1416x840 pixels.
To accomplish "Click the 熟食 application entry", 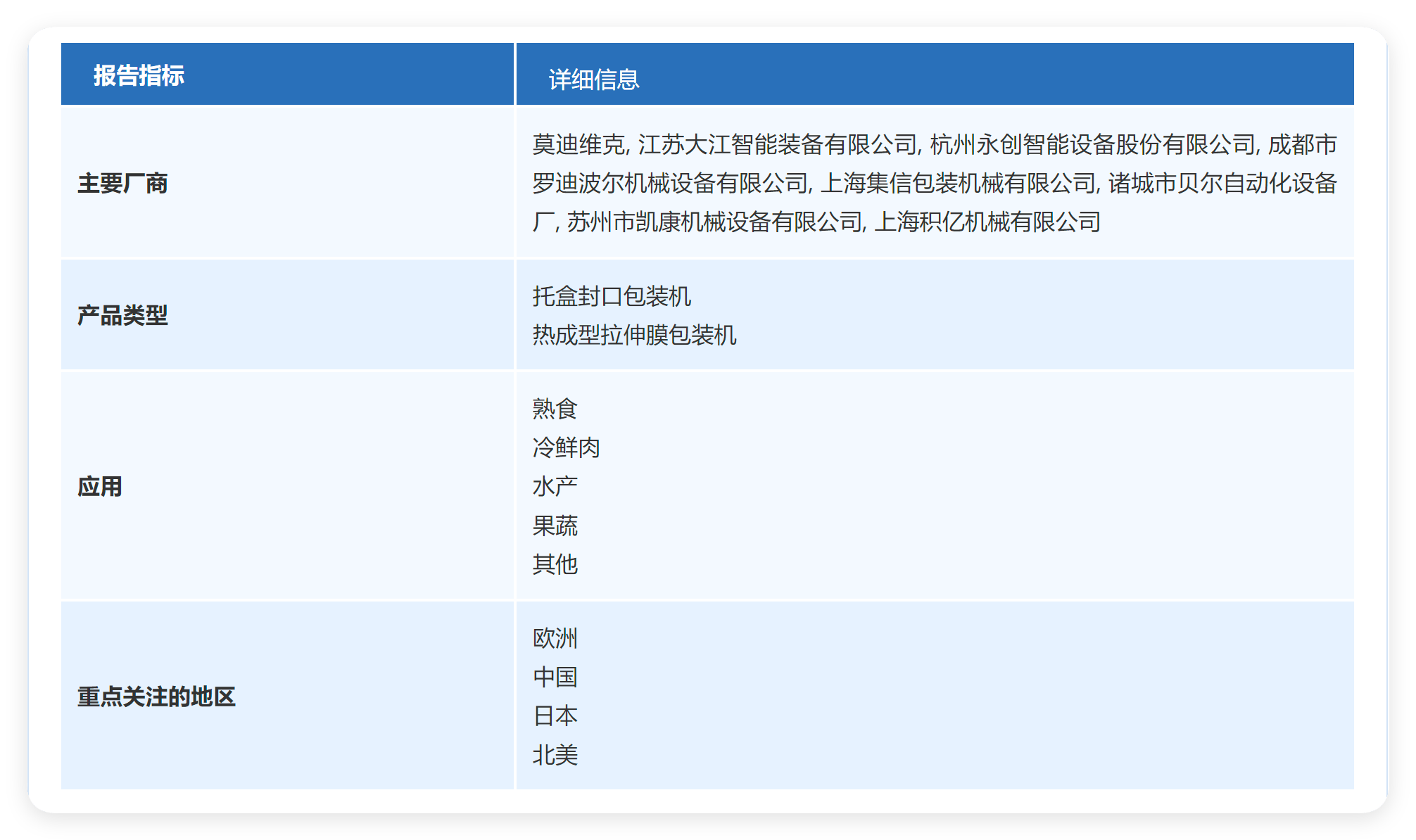I will click(555, 409).
